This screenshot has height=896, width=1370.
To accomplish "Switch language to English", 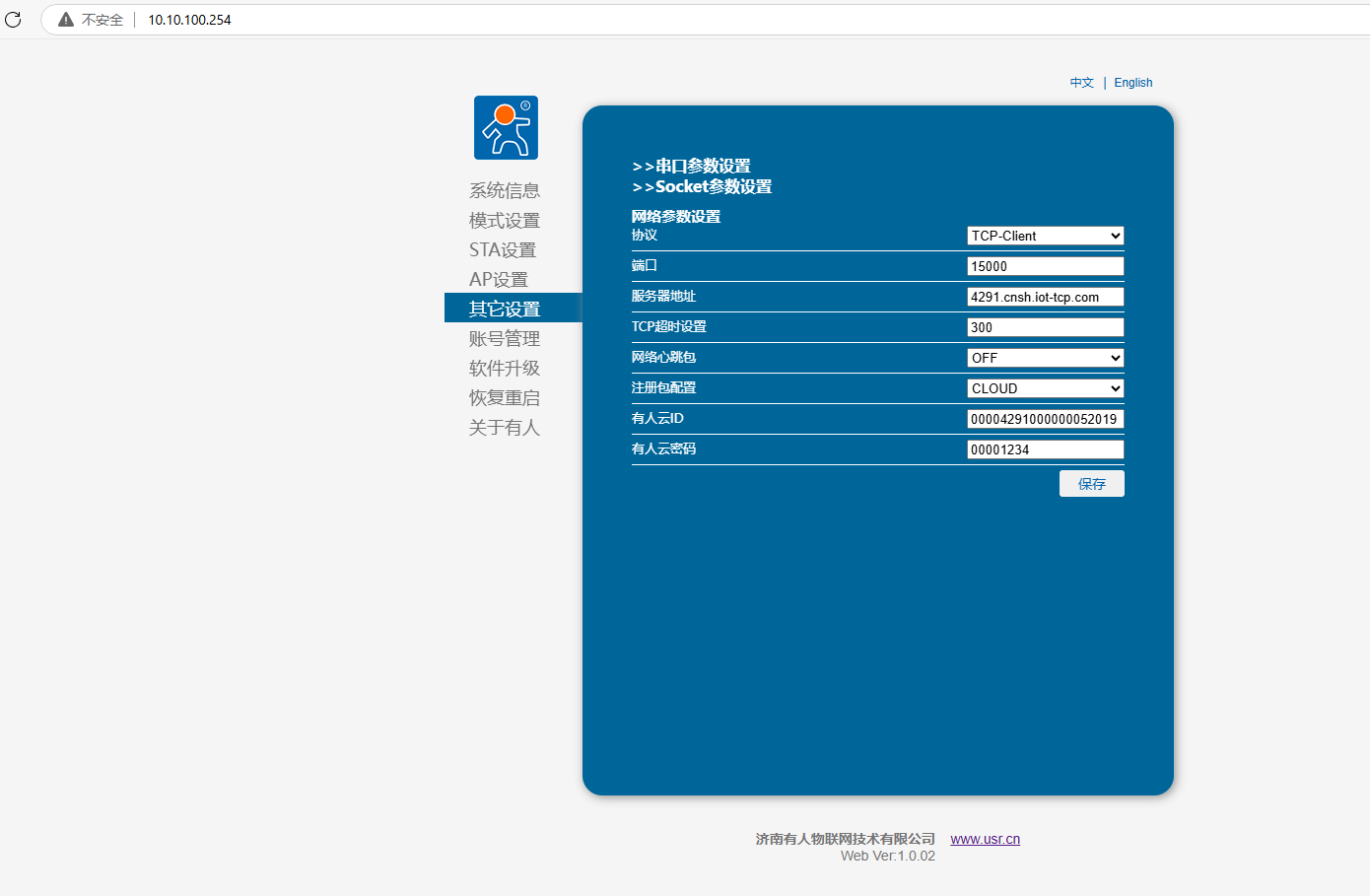I will (x=1132, y=83).
